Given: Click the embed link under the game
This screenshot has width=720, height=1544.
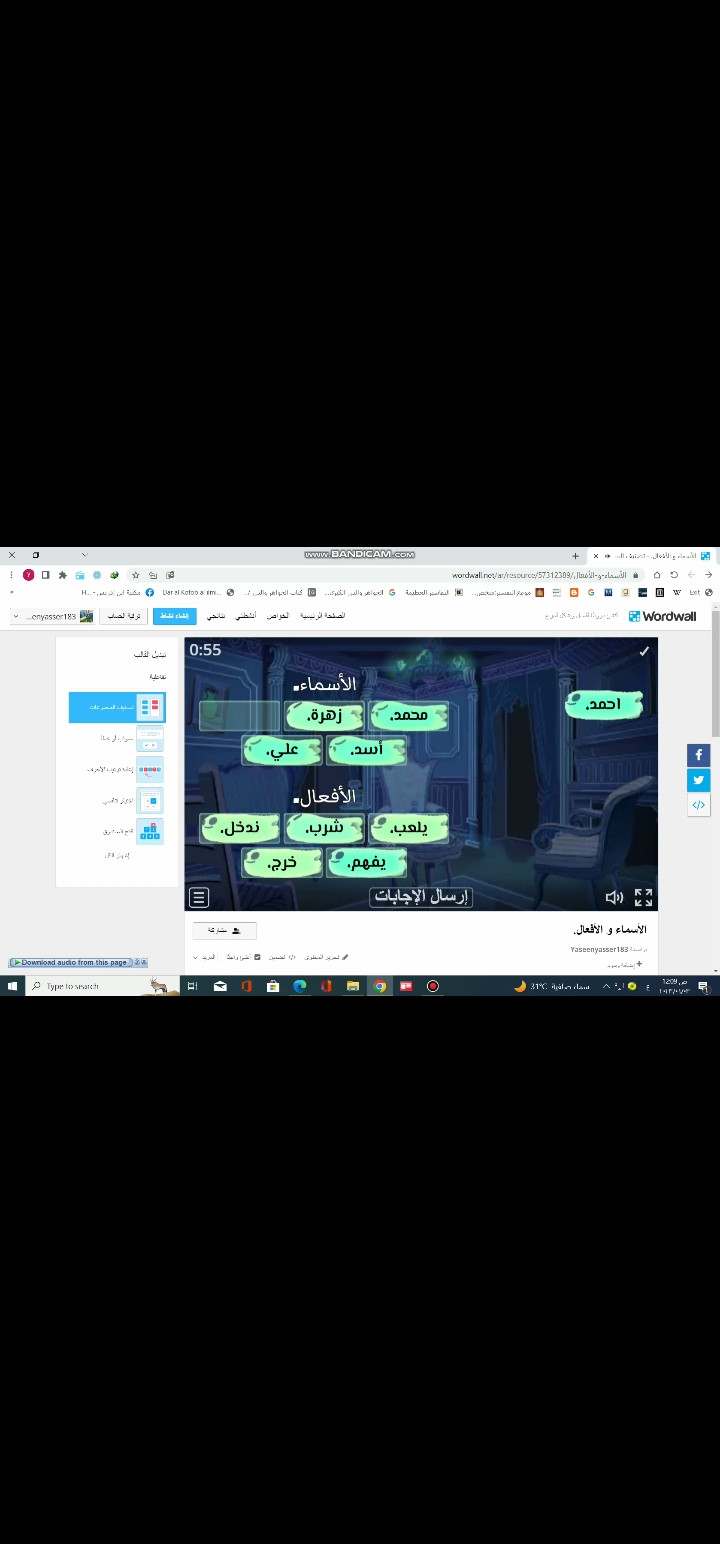Looking at the screenshot, I should [282, 957].
